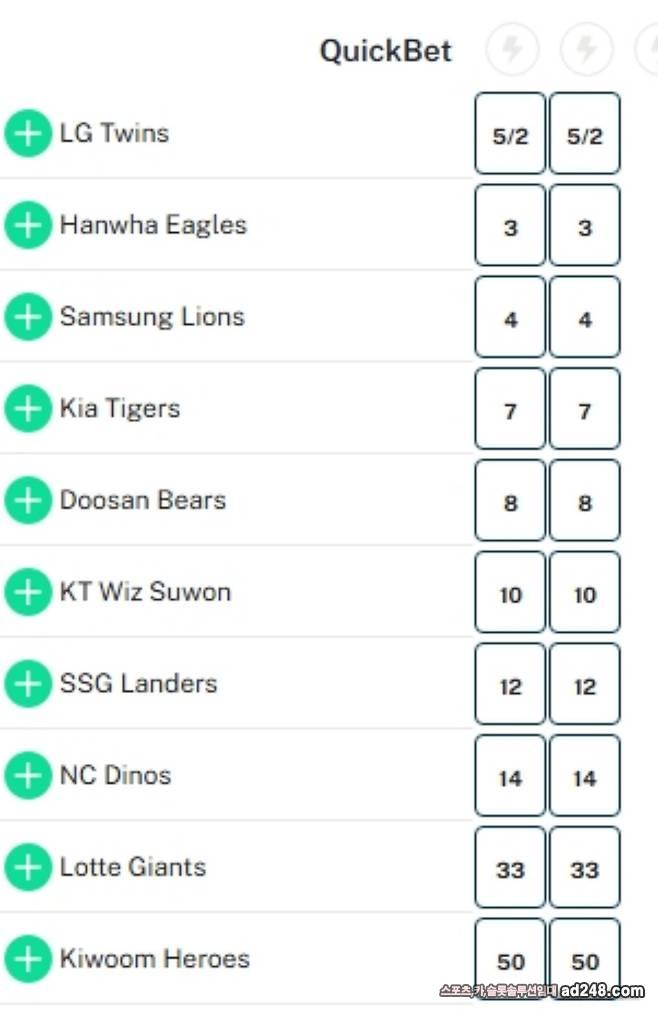Expand Kia Tigers with the plus icon
658x1031 pixels.
(28, 409)
